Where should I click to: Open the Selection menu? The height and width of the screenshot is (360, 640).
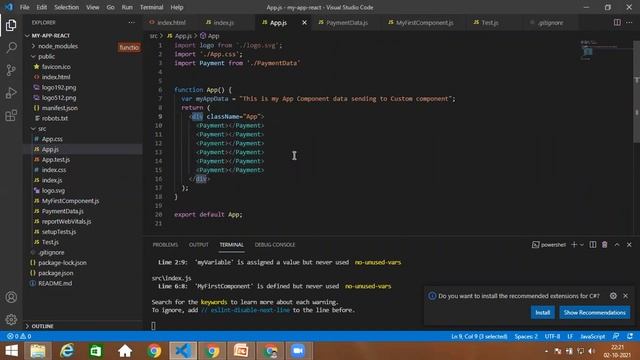coord(67,7)
